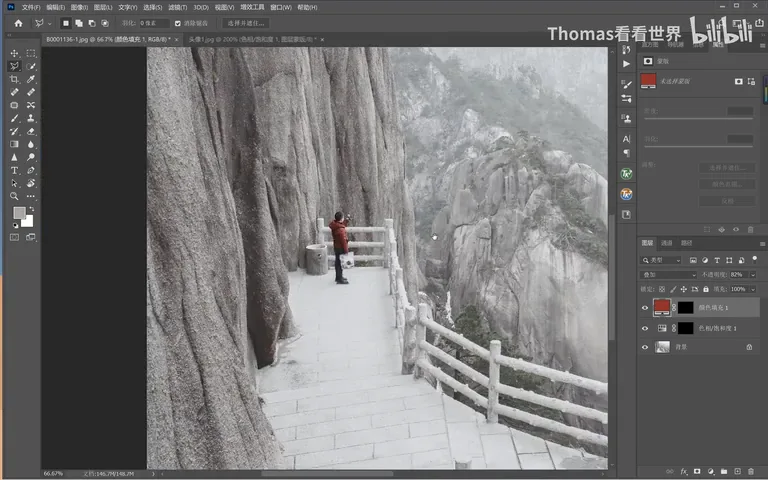Open the 滤镜(T) menu
Viewport: 768px width, 480px height.
click(x=177, y=7)
